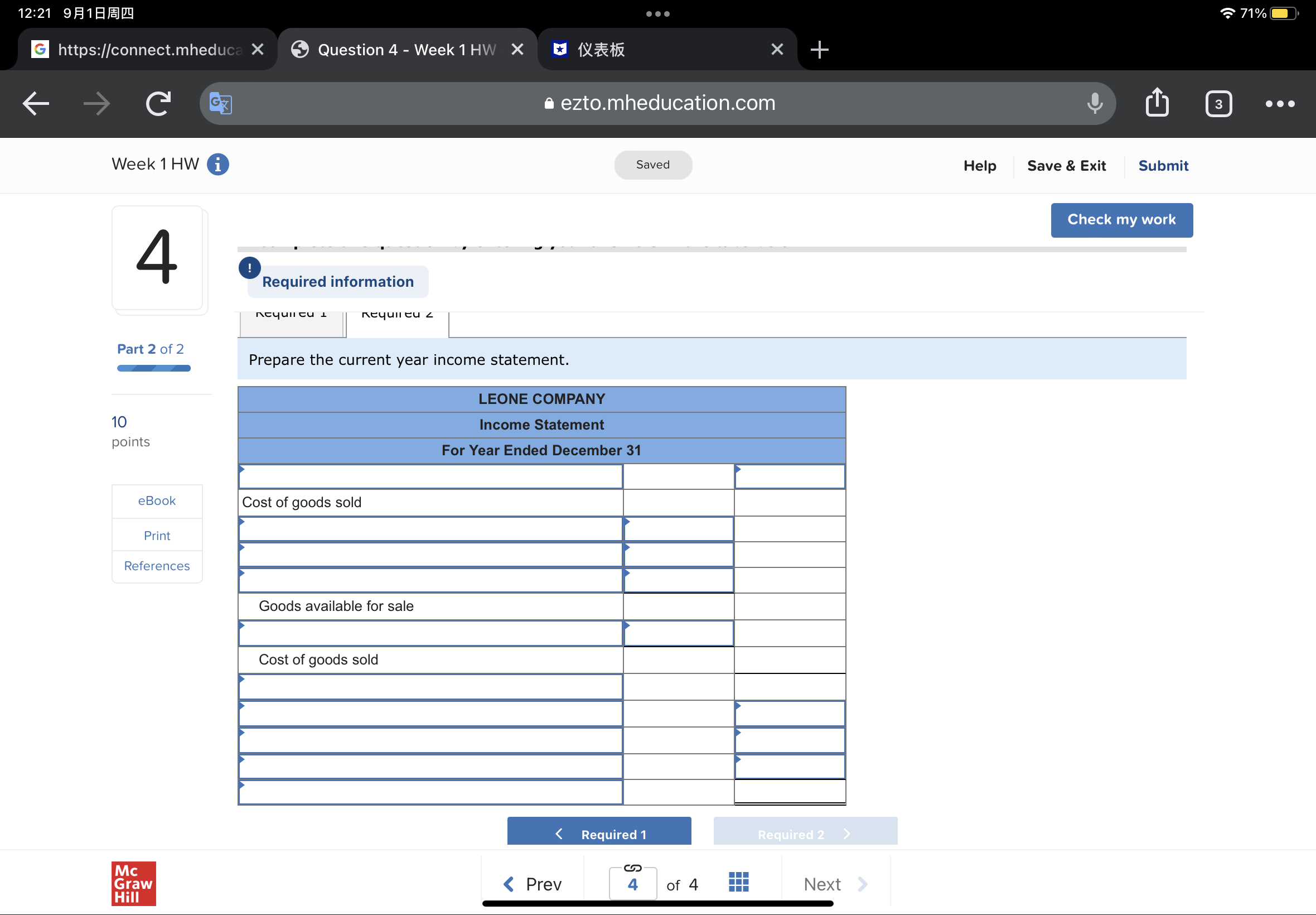Viewport: 1316px width, 915px height.
Task: Open the share sheet icon
Action: pyautogui.click(x=1157, y=103)
